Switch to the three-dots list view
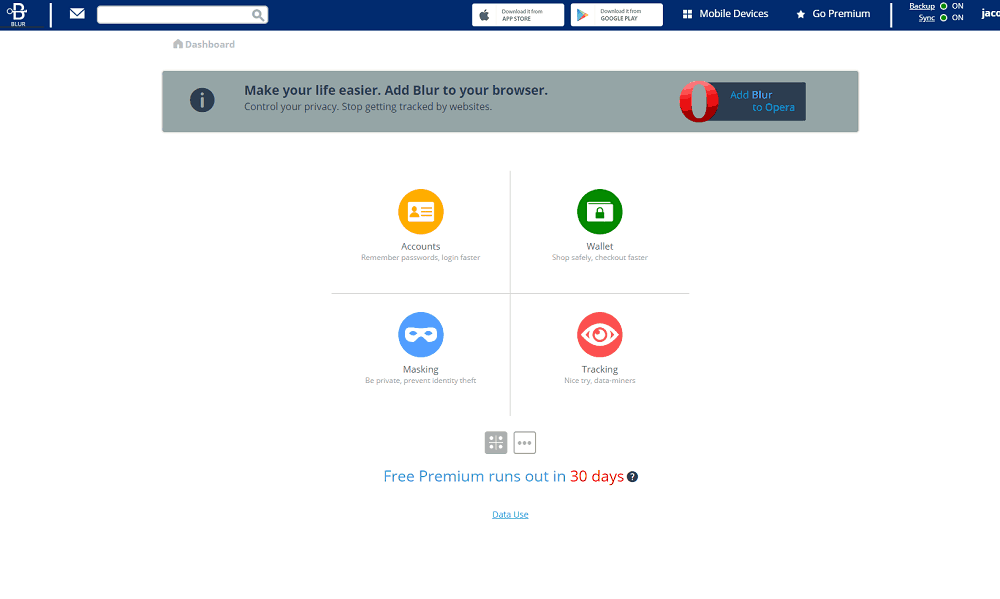 tap(525, 443)
